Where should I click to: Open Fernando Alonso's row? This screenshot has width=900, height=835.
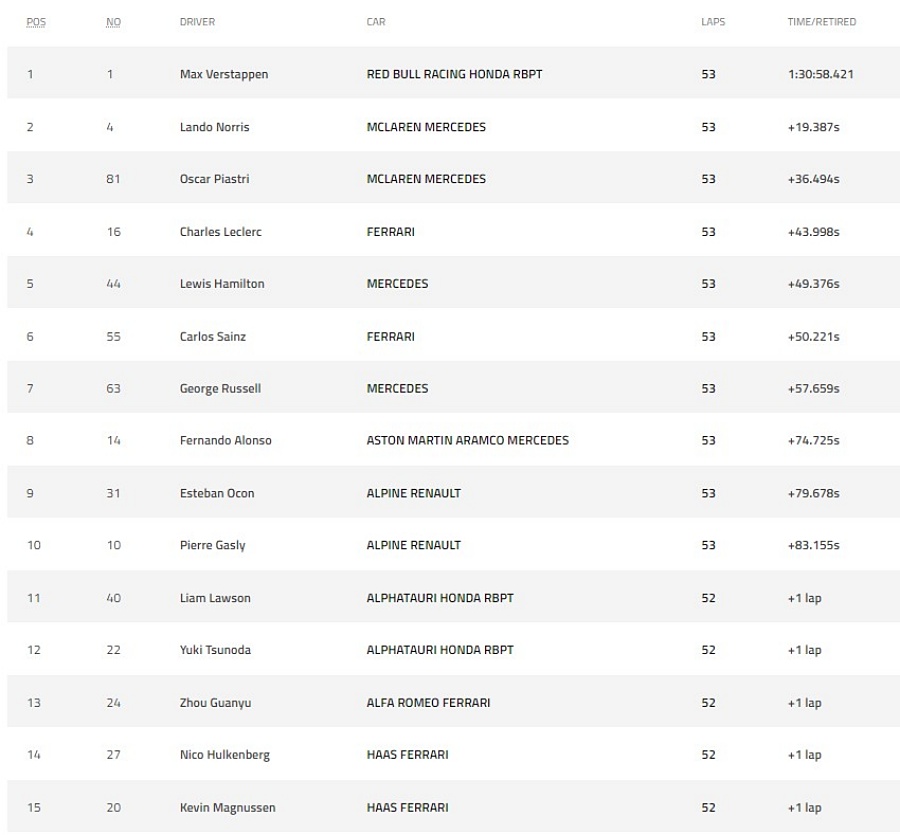click(453, 440)
